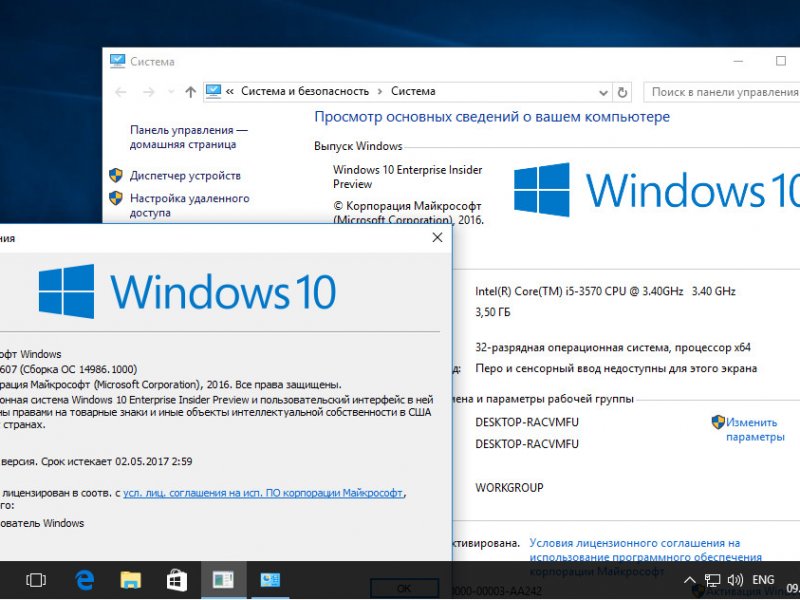This screenshot has width=800, height=600.
Task: Switch to System control panel taskbar button
Action: (x=270, y=580)
